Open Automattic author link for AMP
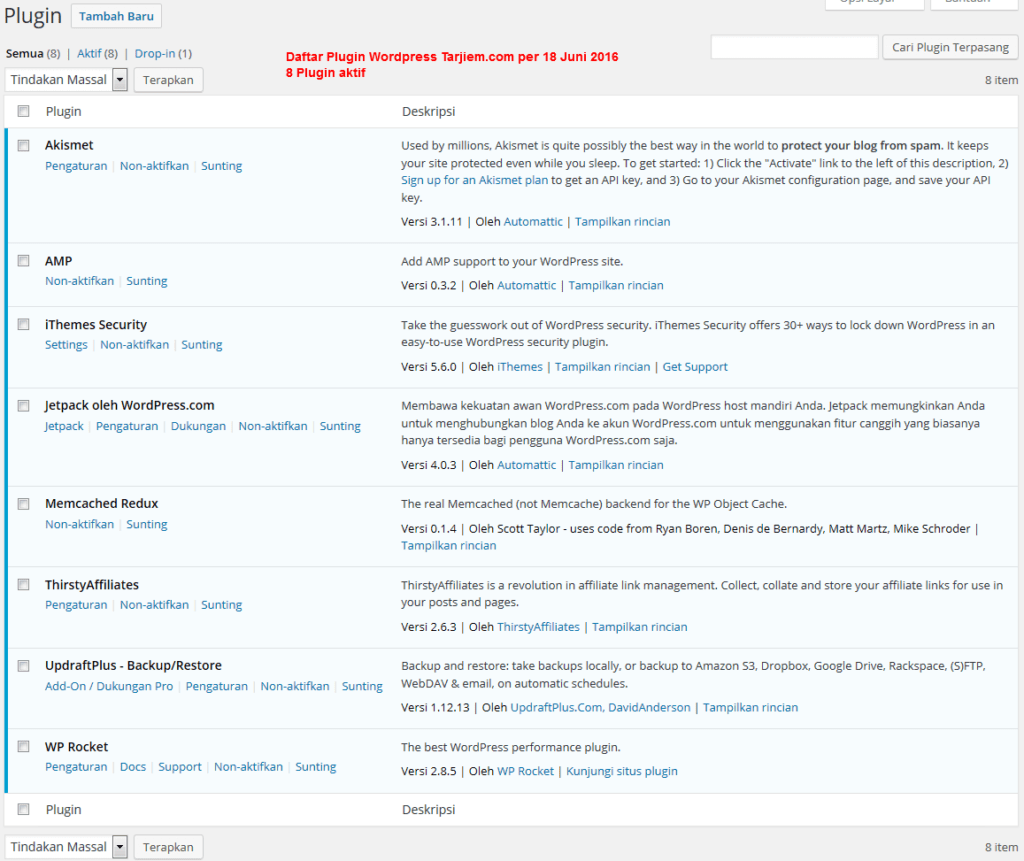This screenshot has height=861, width=1024. (526, 285)
